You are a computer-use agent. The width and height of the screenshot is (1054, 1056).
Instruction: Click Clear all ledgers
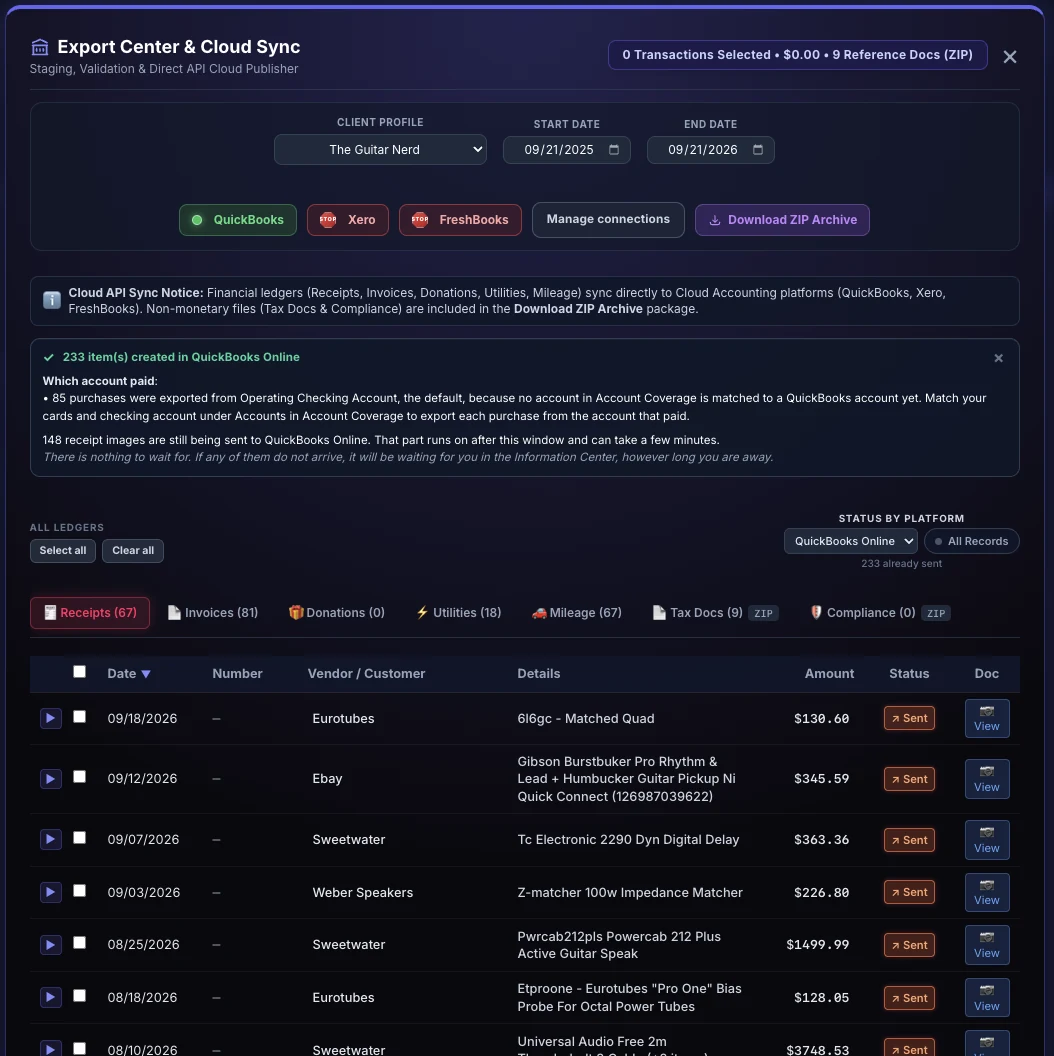133,551
